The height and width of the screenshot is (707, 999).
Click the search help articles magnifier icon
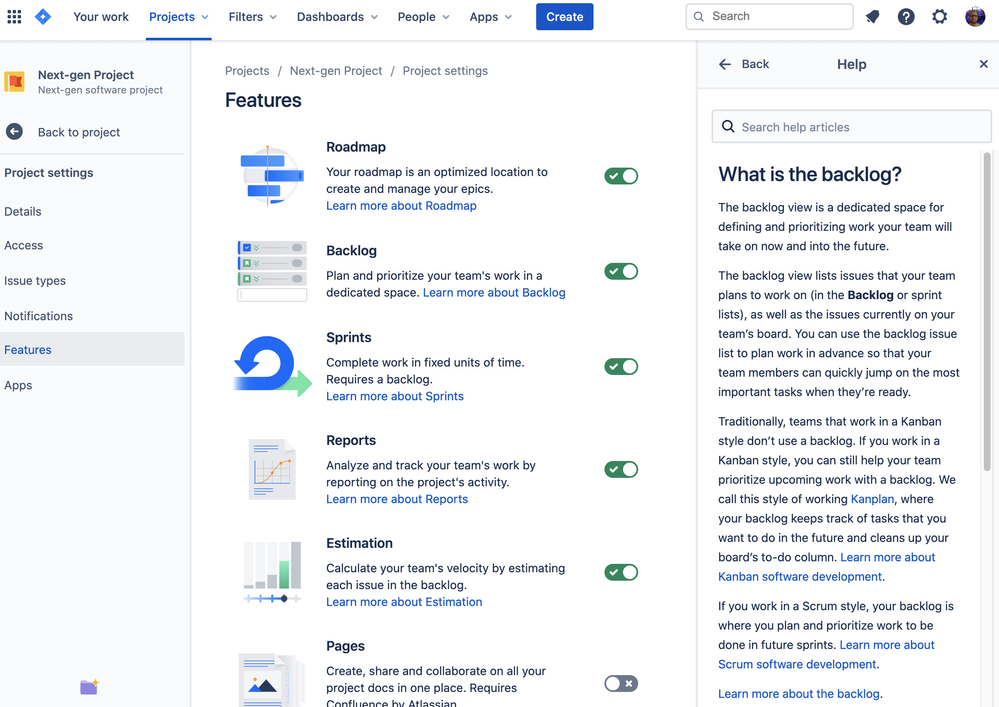(x=728, y=126)
